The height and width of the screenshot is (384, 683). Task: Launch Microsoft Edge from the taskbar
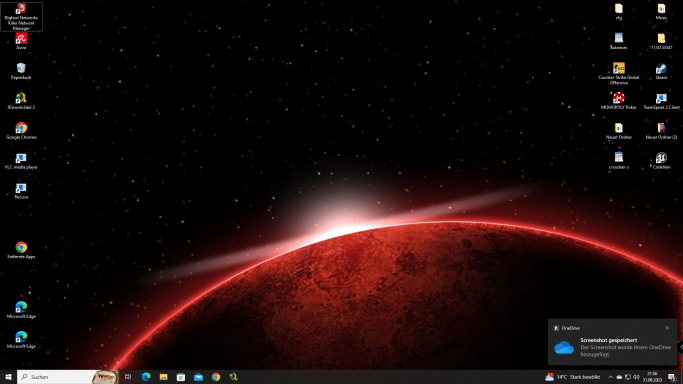point(146,377)
